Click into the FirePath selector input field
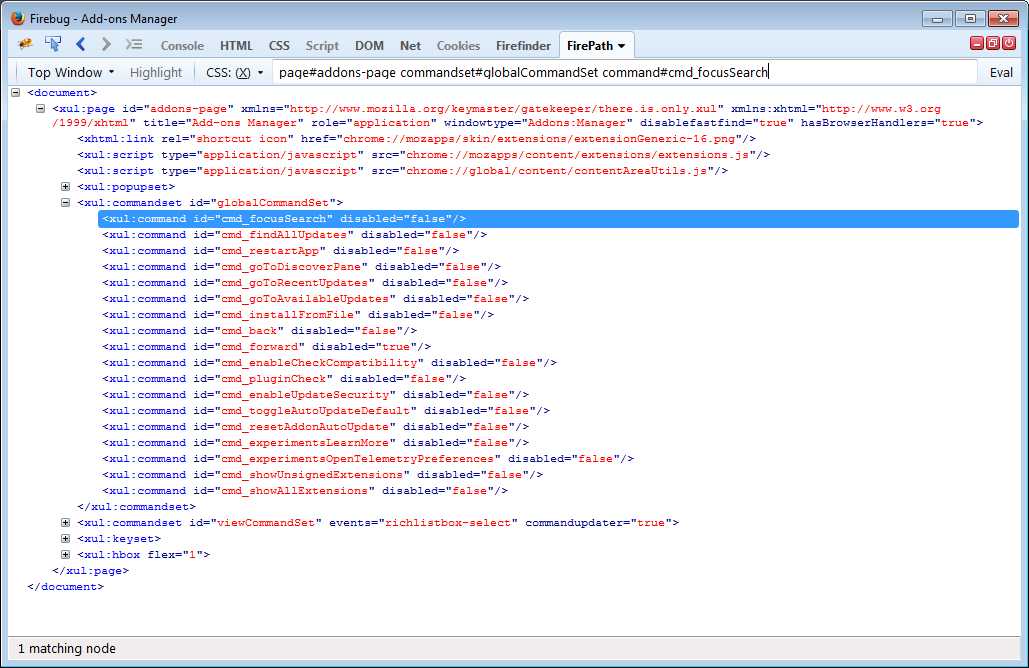 [624, 72]
